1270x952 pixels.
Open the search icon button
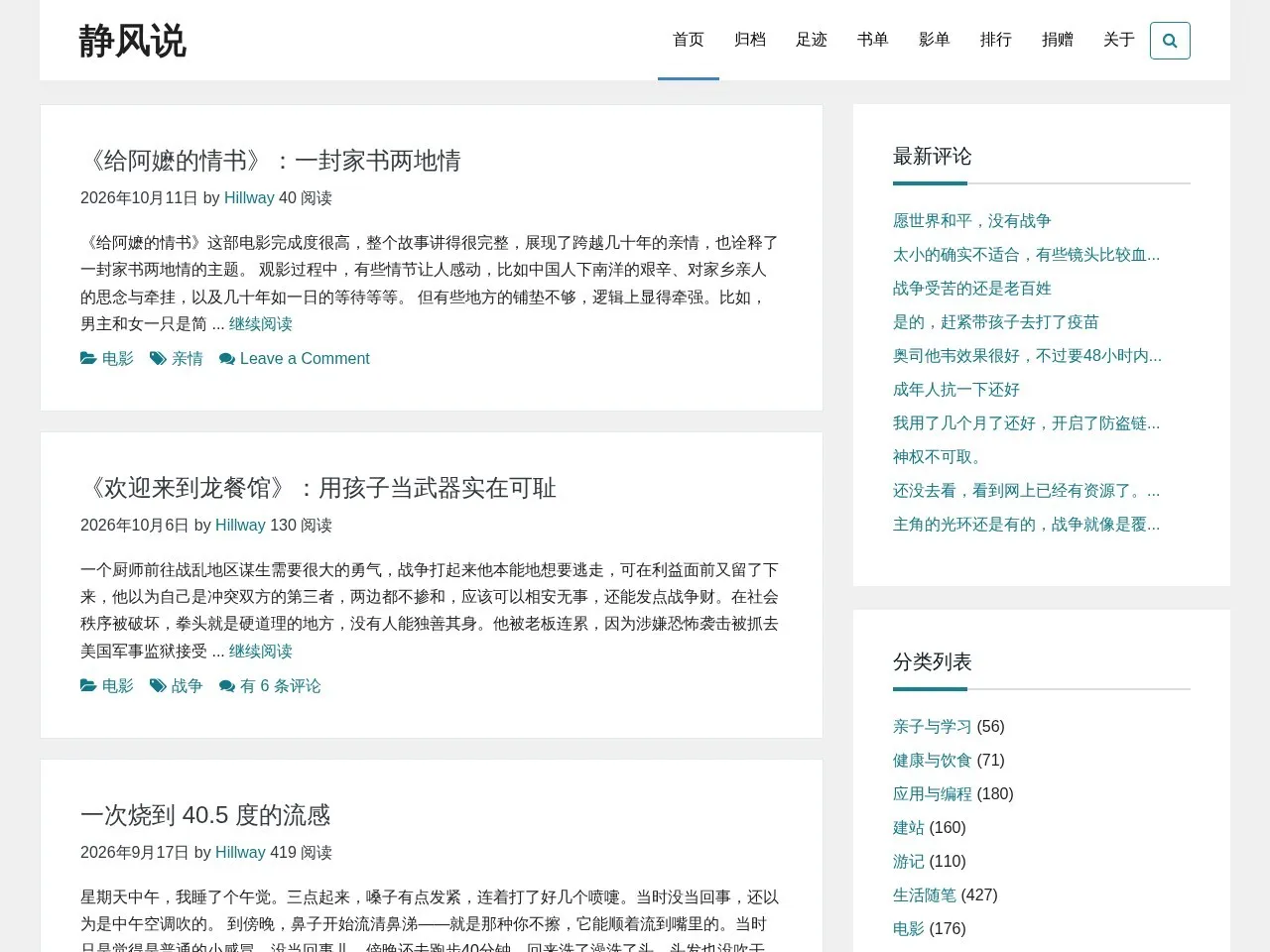point(1170,41)
